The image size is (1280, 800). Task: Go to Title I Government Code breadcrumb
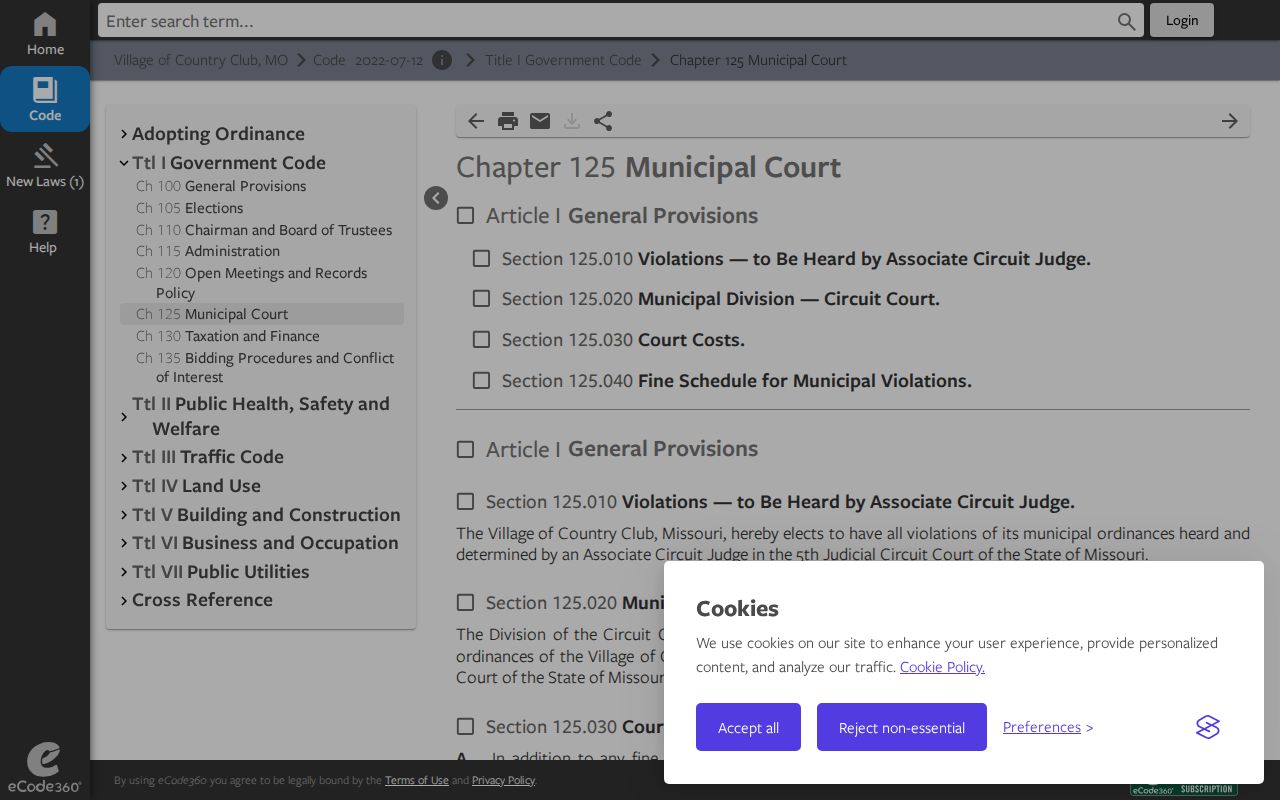pyautogui.click(x=563, y=60)
